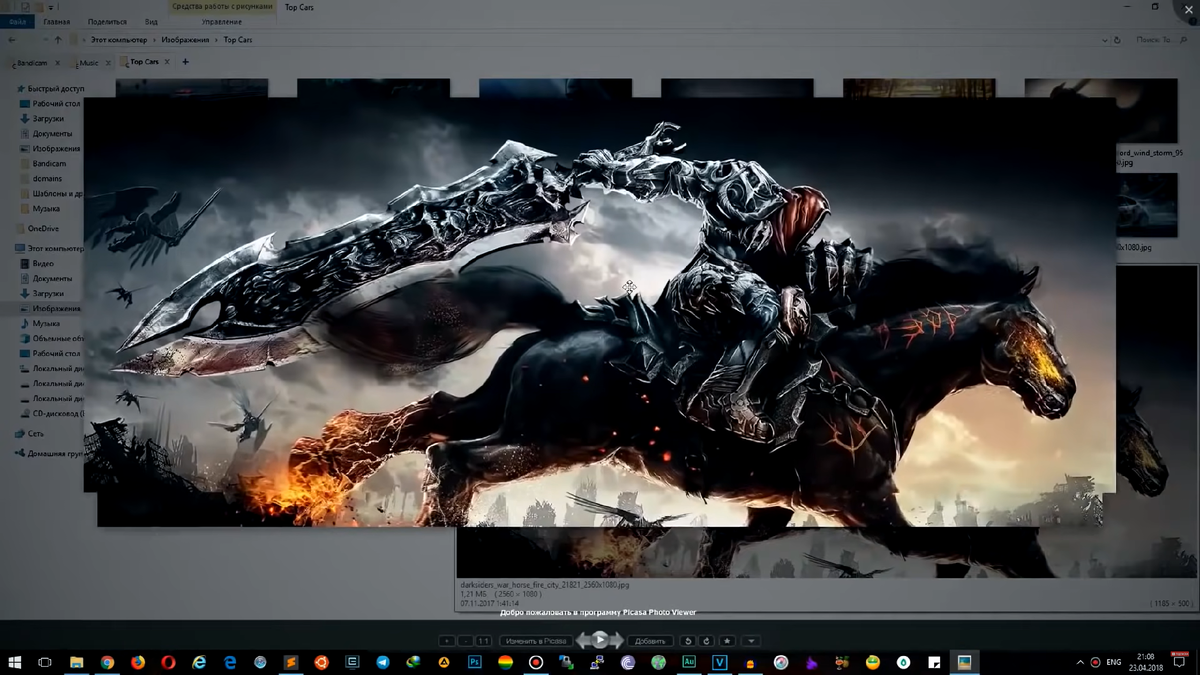Star the current photo as favorite
The width and height of the screenshot is (1200, 675).
pyautogui.click(x=727, y=641)
